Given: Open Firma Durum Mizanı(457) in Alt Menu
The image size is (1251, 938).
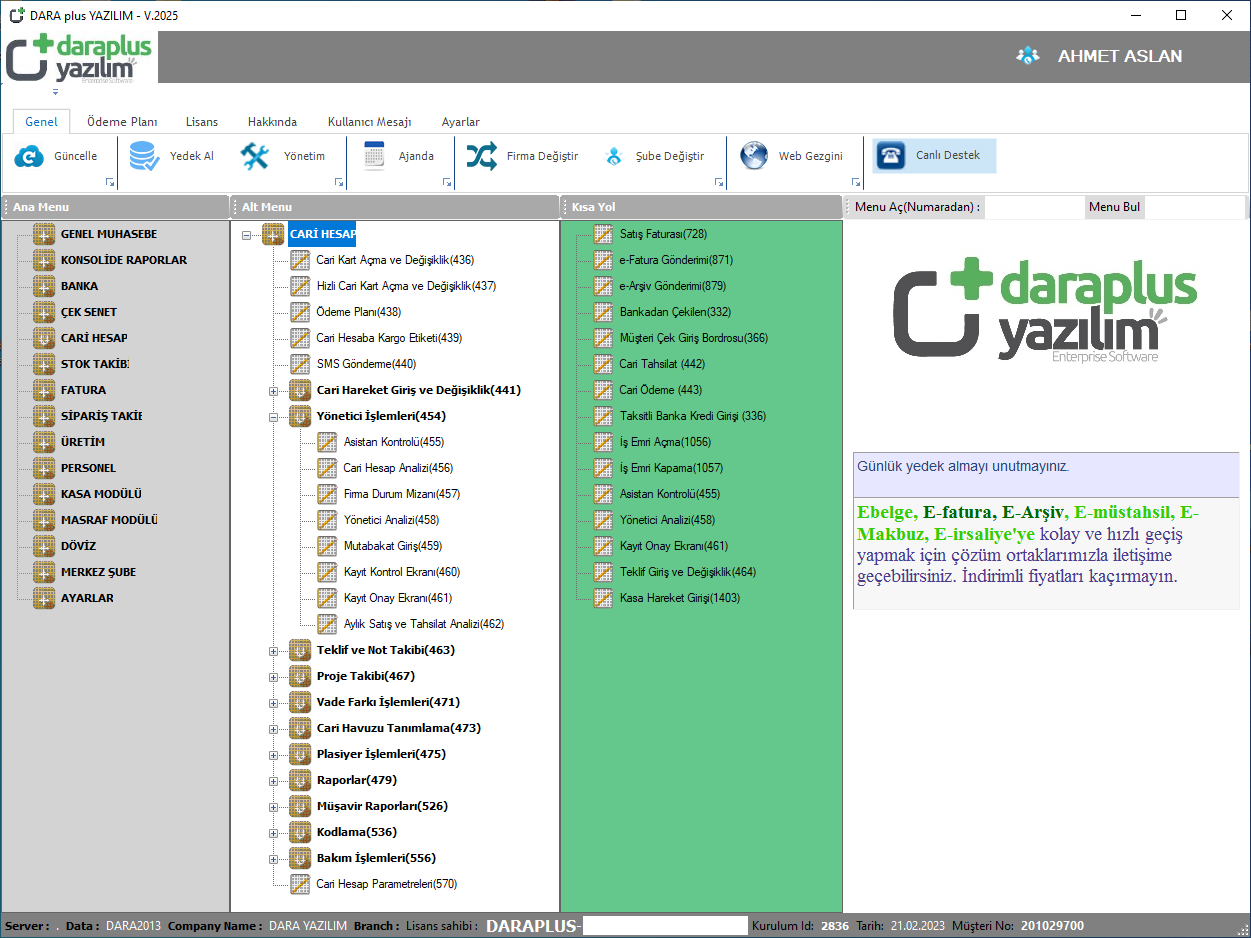Looking at the screenshot, I should tap(402, 494).
